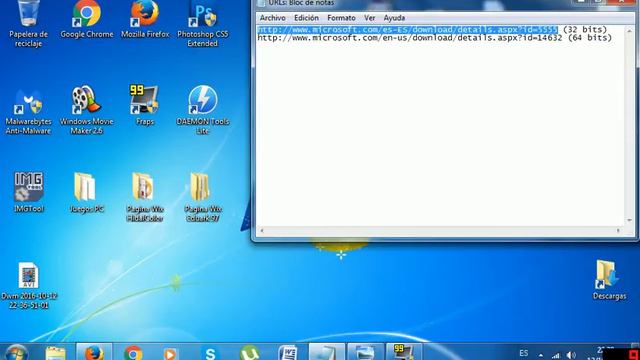Switch to Firefox in the taskbar
Viewport: 640px width, 360px height.
(94, 353)
